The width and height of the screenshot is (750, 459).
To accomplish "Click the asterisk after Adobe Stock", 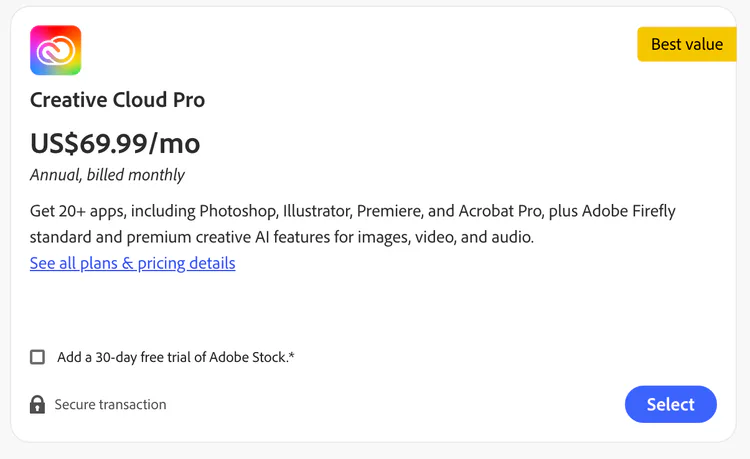I will (x=291, y=355).
